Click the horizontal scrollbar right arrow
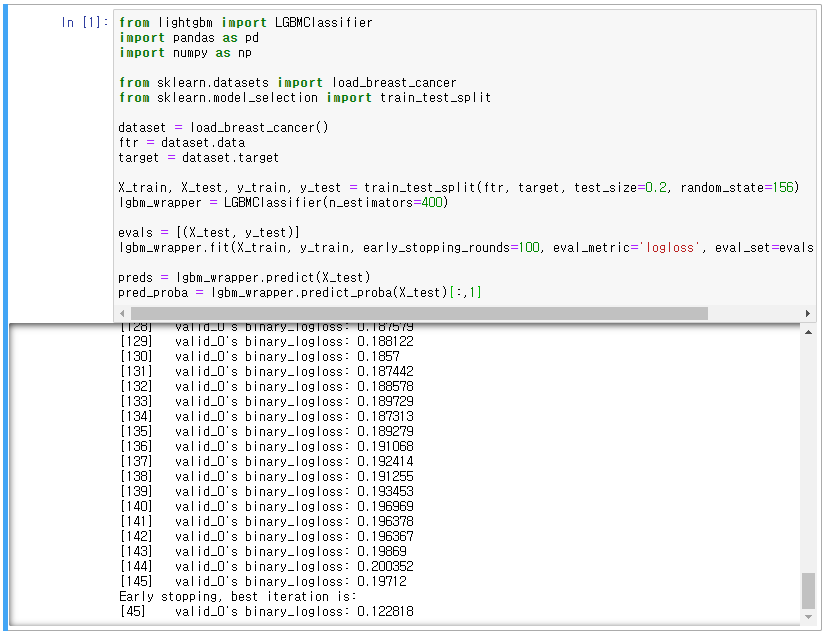The height and width of the screenshot is (636, 826). coord(808,314)
